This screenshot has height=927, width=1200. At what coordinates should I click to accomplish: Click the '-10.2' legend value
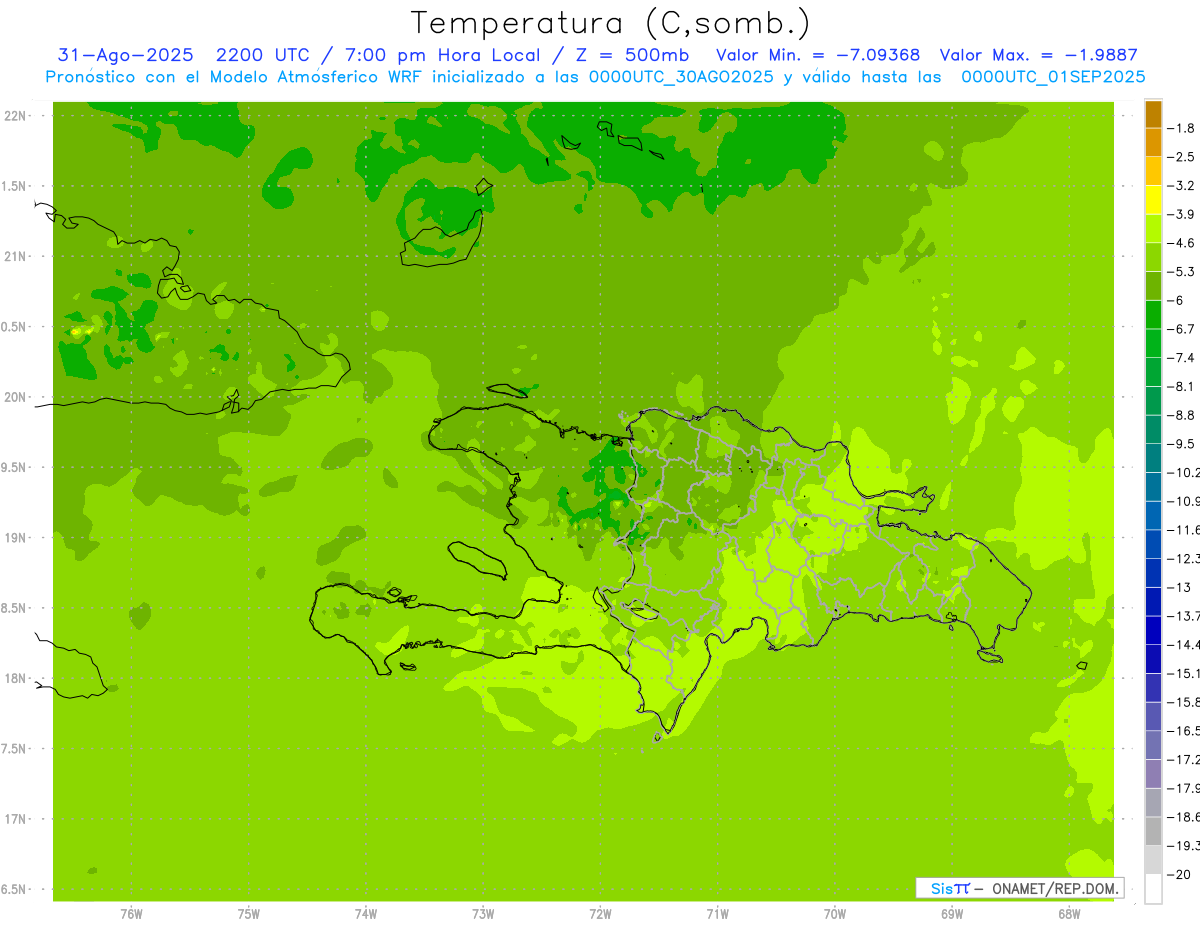click(1184, 472)
